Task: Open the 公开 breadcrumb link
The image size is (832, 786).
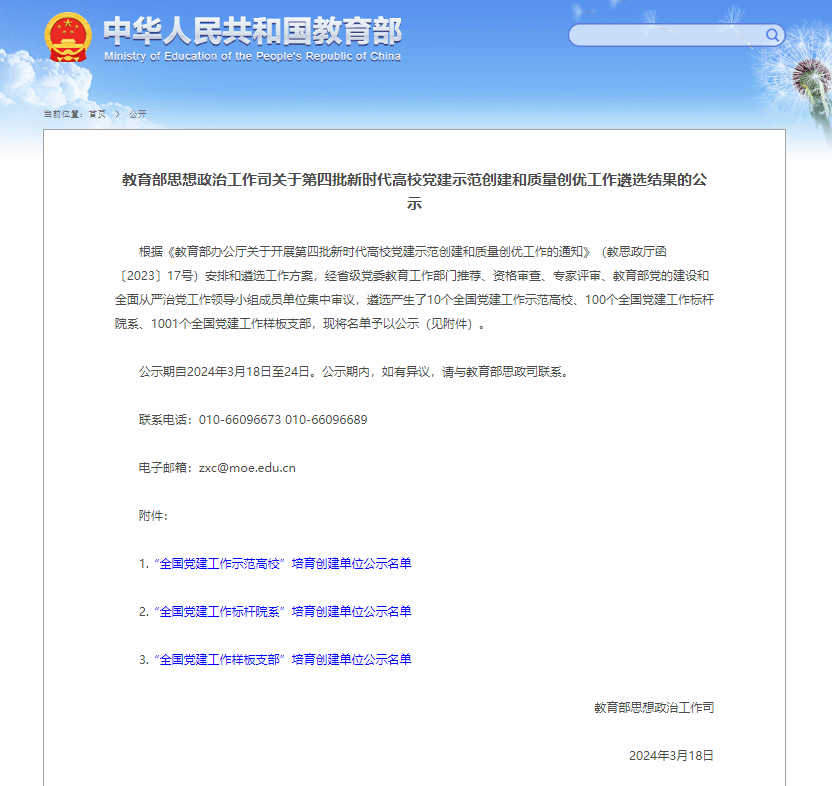Action: [137, 114]
